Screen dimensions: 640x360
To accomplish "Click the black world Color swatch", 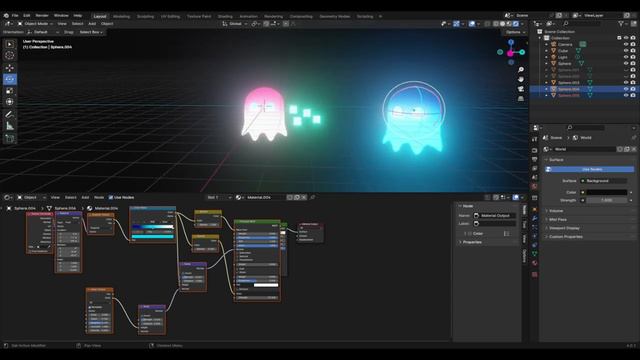I will click(x=607, y=192).
